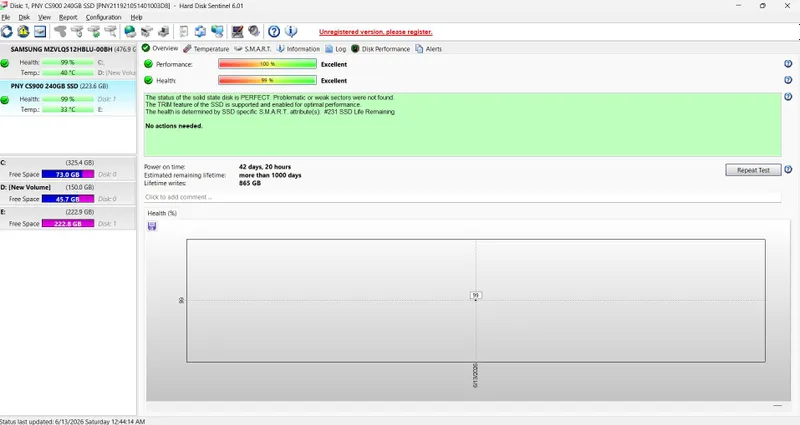Click help icon beside status text box

click(x=788, y=96)
